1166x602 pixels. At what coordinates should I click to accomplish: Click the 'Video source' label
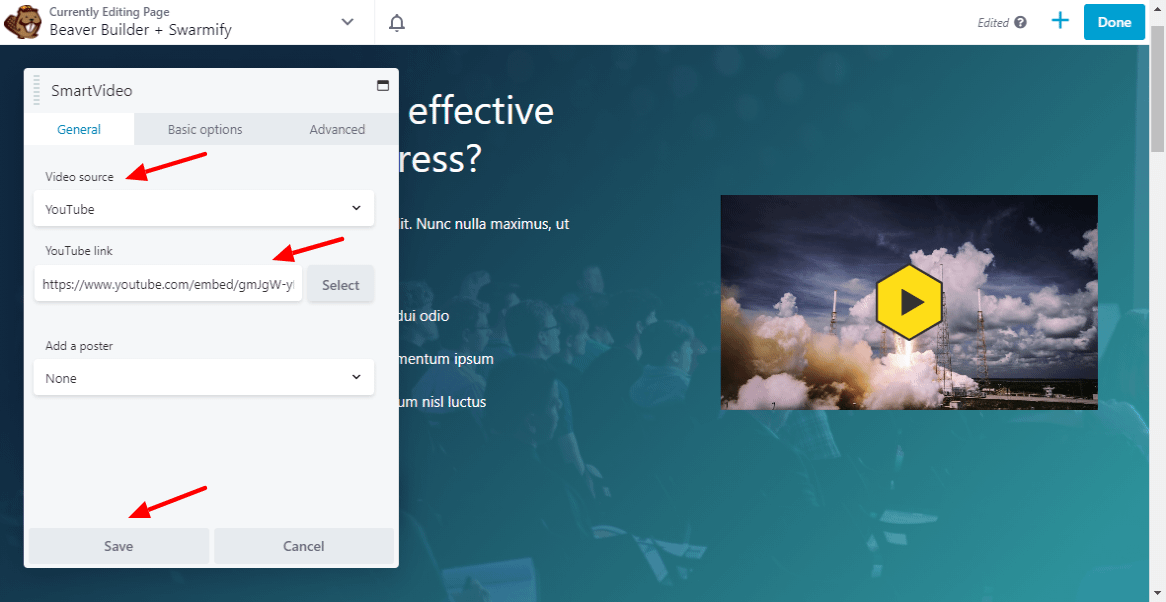coord(80,177)
